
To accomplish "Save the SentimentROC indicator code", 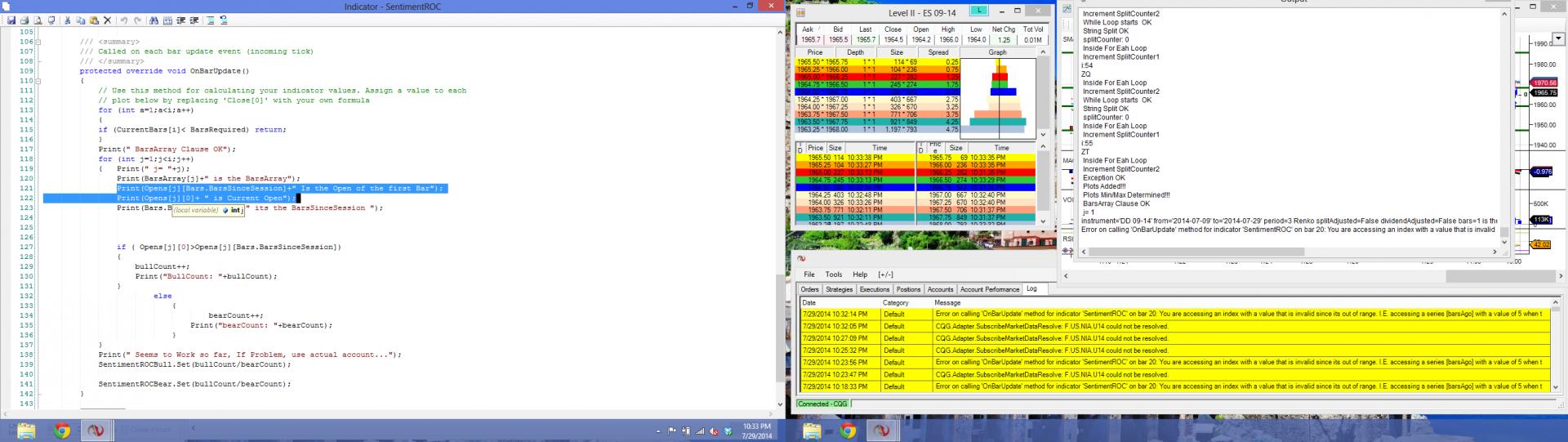I will click(11, 20).
